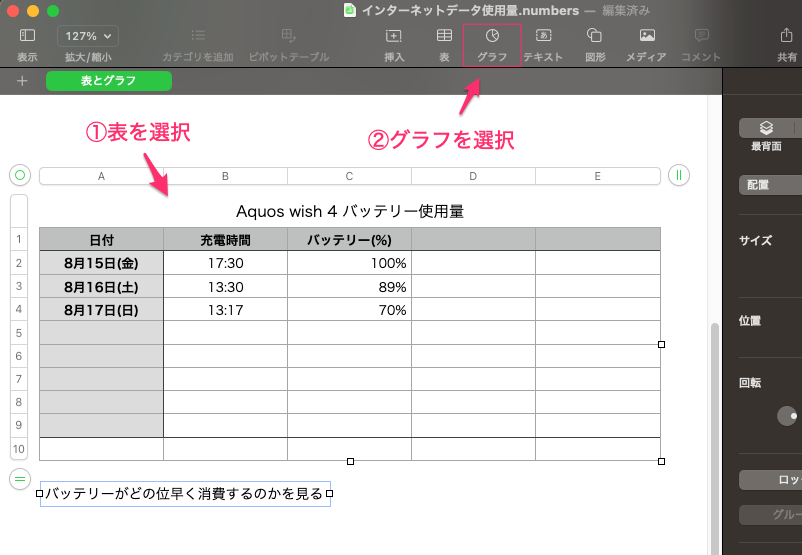Click the 充電時間 header cell

tap(226, 239)
